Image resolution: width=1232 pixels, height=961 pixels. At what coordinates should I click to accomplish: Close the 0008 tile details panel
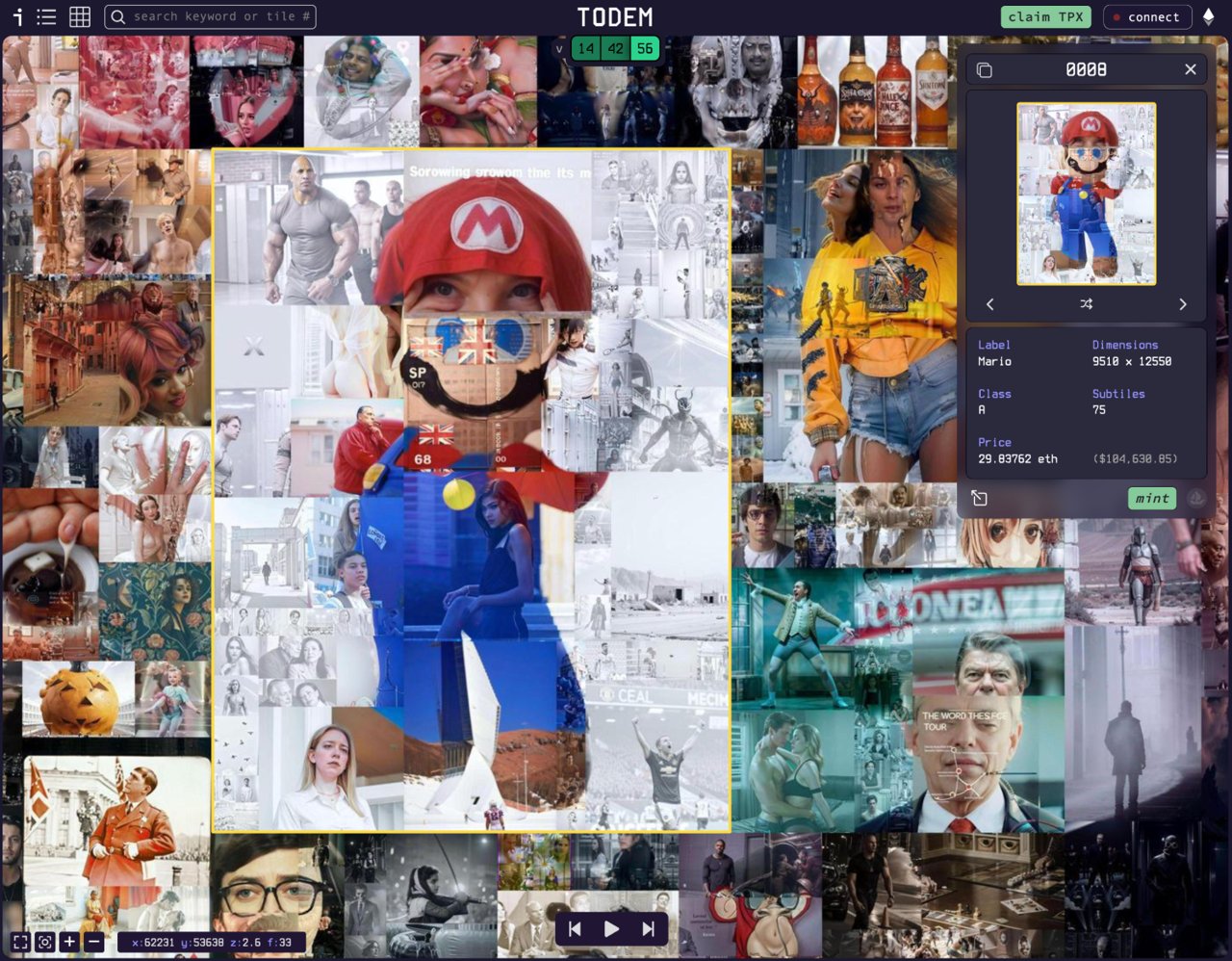click(x=1191, y=69)
